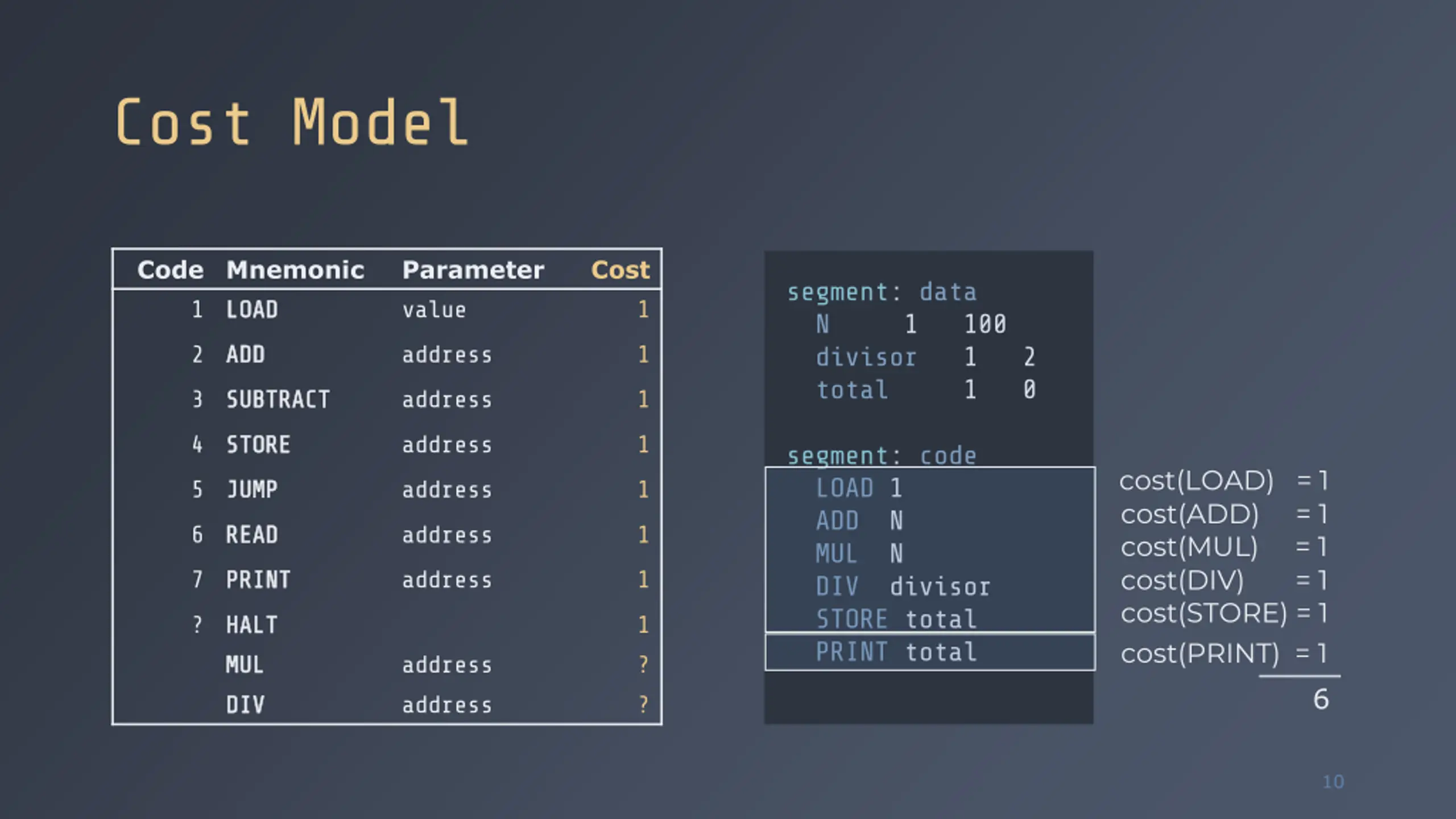This screenshot has height=819, width=1456.
Task: Click the "STORE total" code line
Action: click(x=896, y=619)
